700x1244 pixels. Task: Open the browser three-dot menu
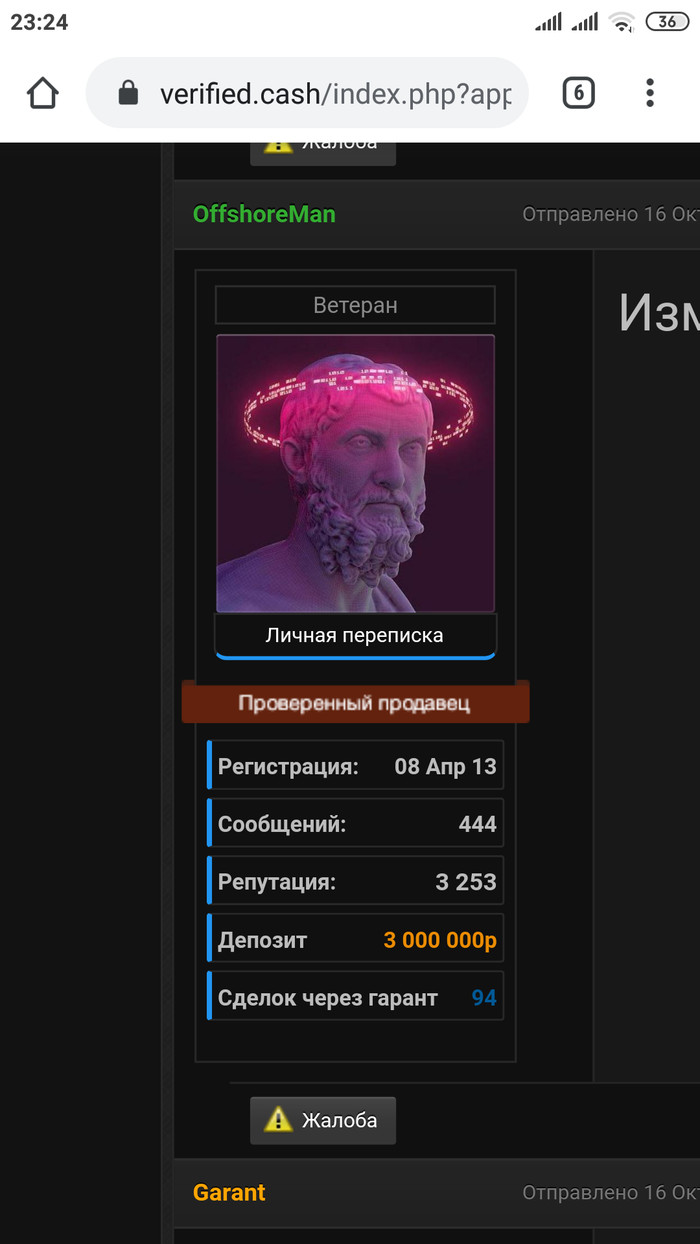(x=649, y=93)
